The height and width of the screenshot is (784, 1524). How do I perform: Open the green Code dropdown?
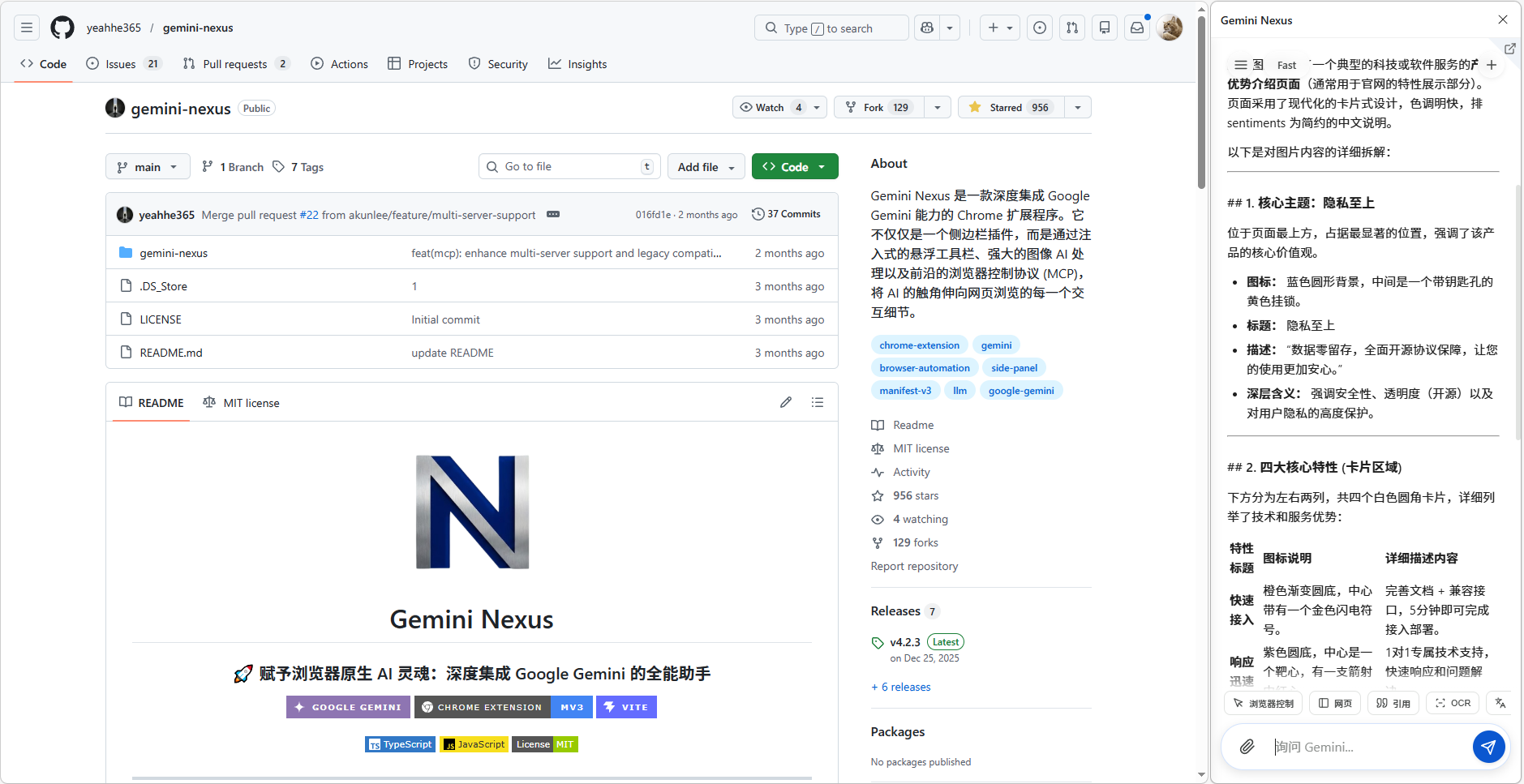click(795, 166)
